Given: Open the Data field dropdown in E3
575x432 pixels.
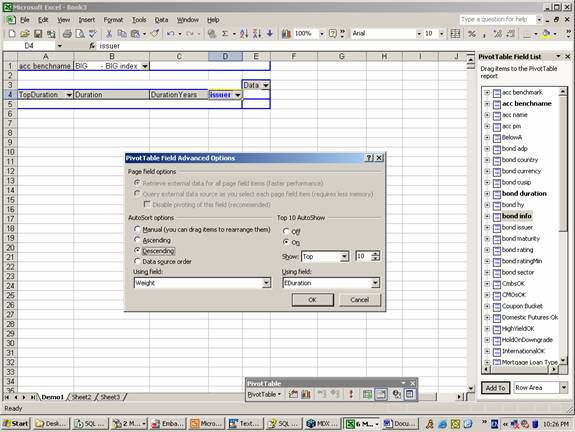Looking at the screenshot, I should point(266,85).
